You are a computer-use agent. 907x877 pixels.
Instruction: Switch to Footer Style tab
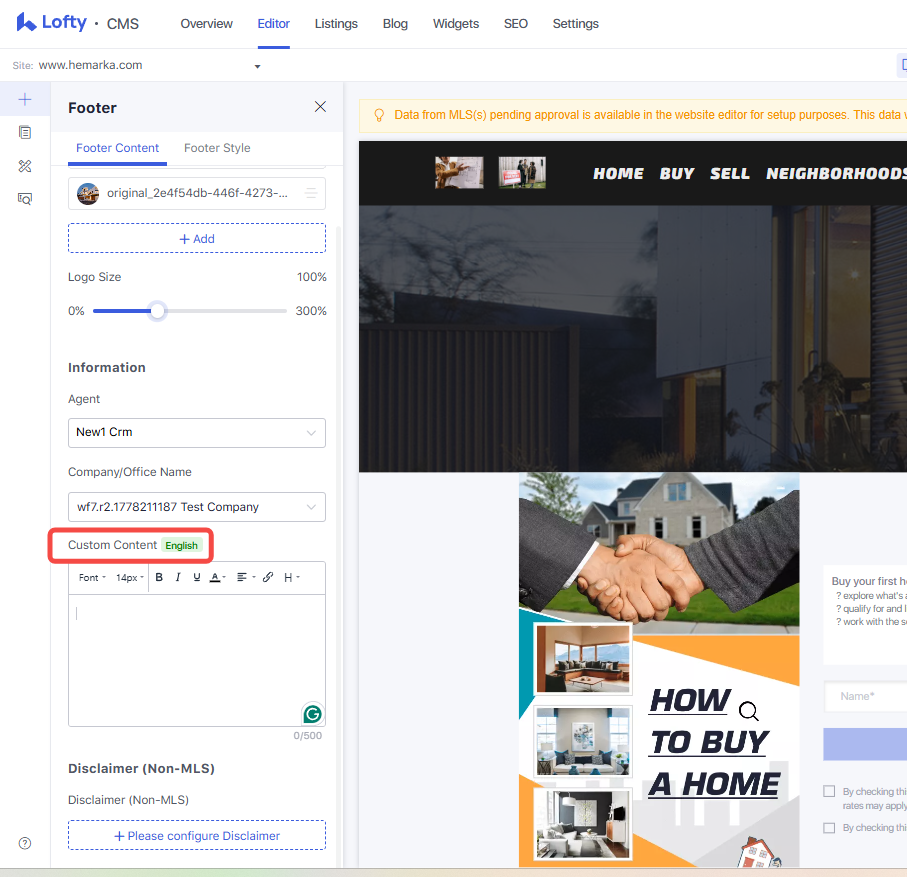[217, 148]
